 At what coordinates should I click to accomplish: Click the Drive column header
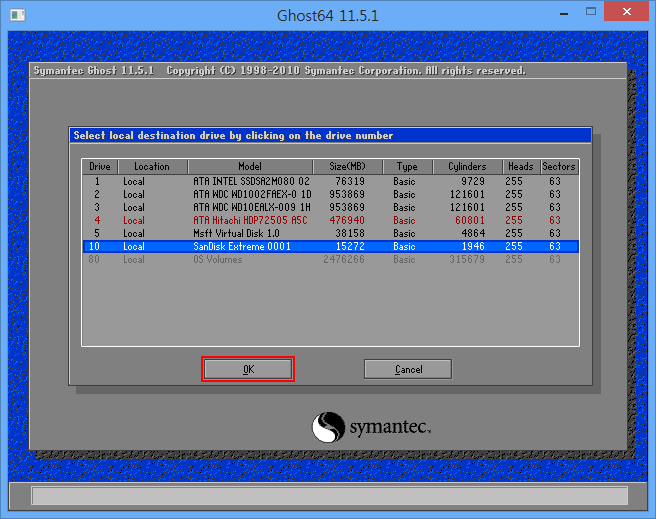[x=100, y=166]
